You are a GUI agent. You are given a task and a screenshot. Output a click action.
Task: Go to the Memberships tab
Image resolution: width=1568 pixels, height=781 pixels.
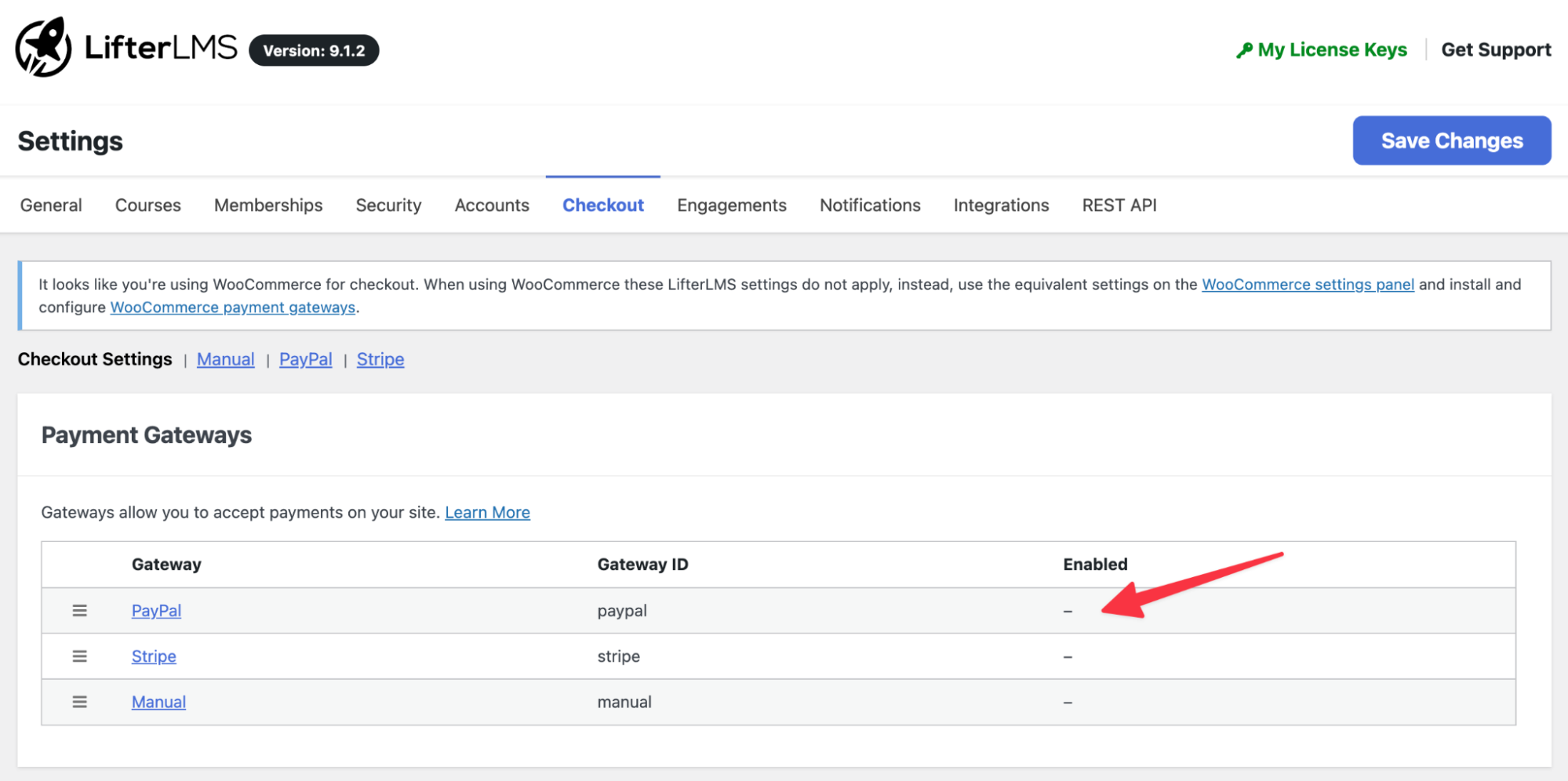pos(268,205)
